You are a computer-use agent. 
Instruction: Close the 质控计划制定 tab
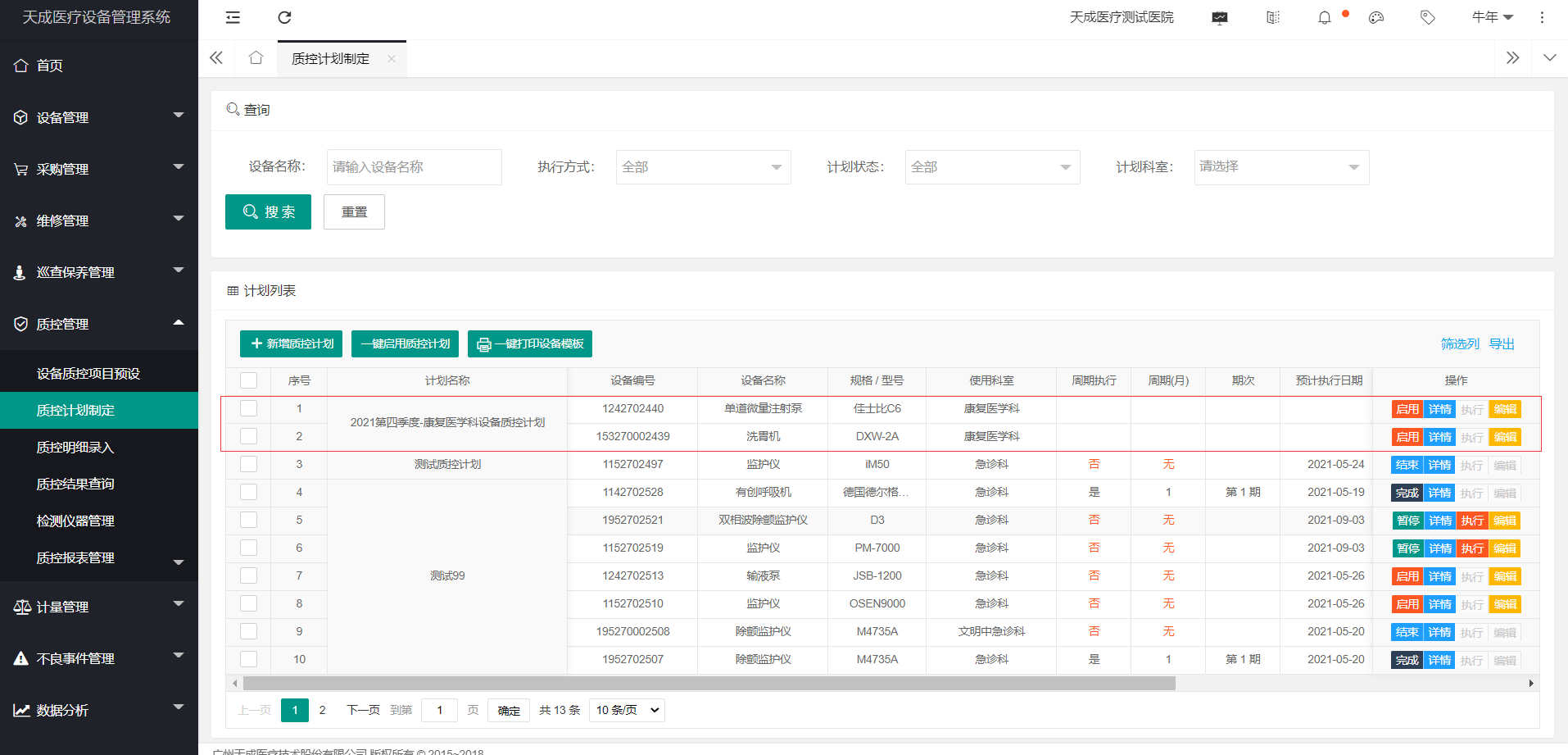point(392,59)
